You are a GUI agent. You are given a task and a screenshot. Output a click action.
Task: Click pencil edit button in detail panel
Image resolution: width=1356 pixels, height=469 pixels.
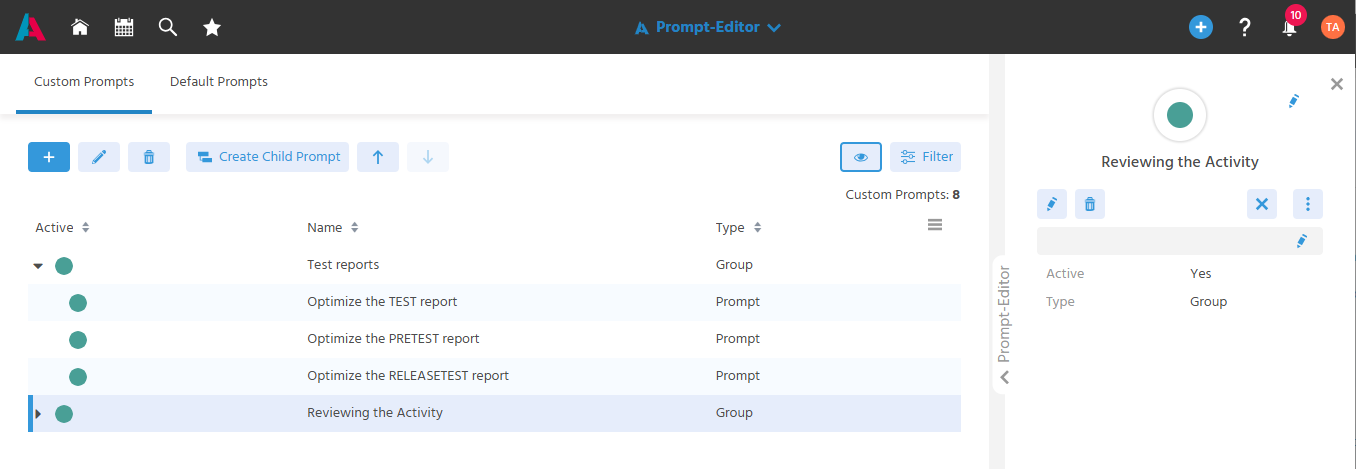click(x=1052, y=204)
